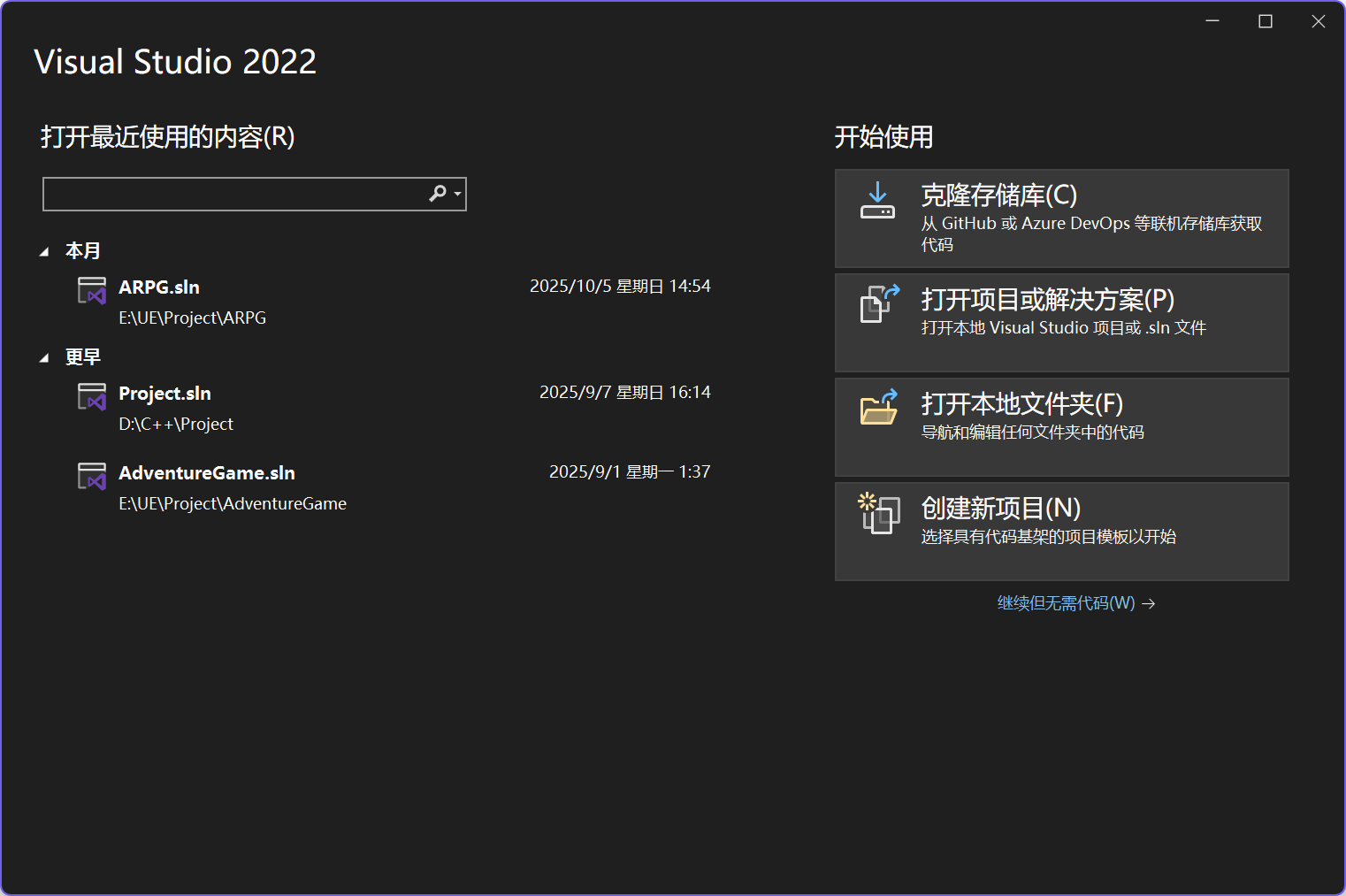Click the search magnifier icon
This screenshot has width=1346, height=896.
437,194
